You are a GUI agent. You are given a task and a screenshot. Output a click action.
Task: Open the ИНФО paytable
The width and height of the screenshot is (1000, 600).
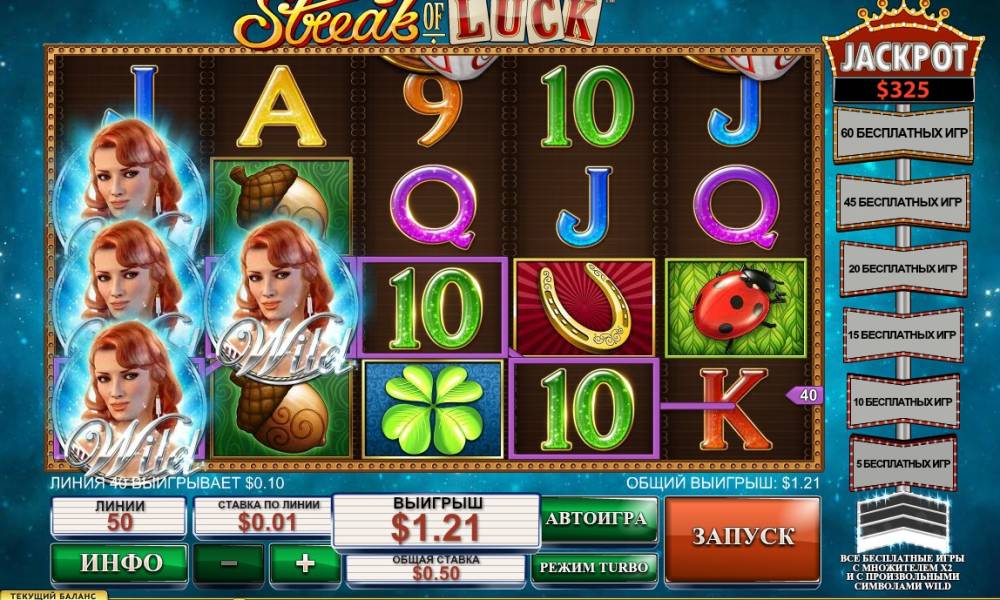coord(119,562)
